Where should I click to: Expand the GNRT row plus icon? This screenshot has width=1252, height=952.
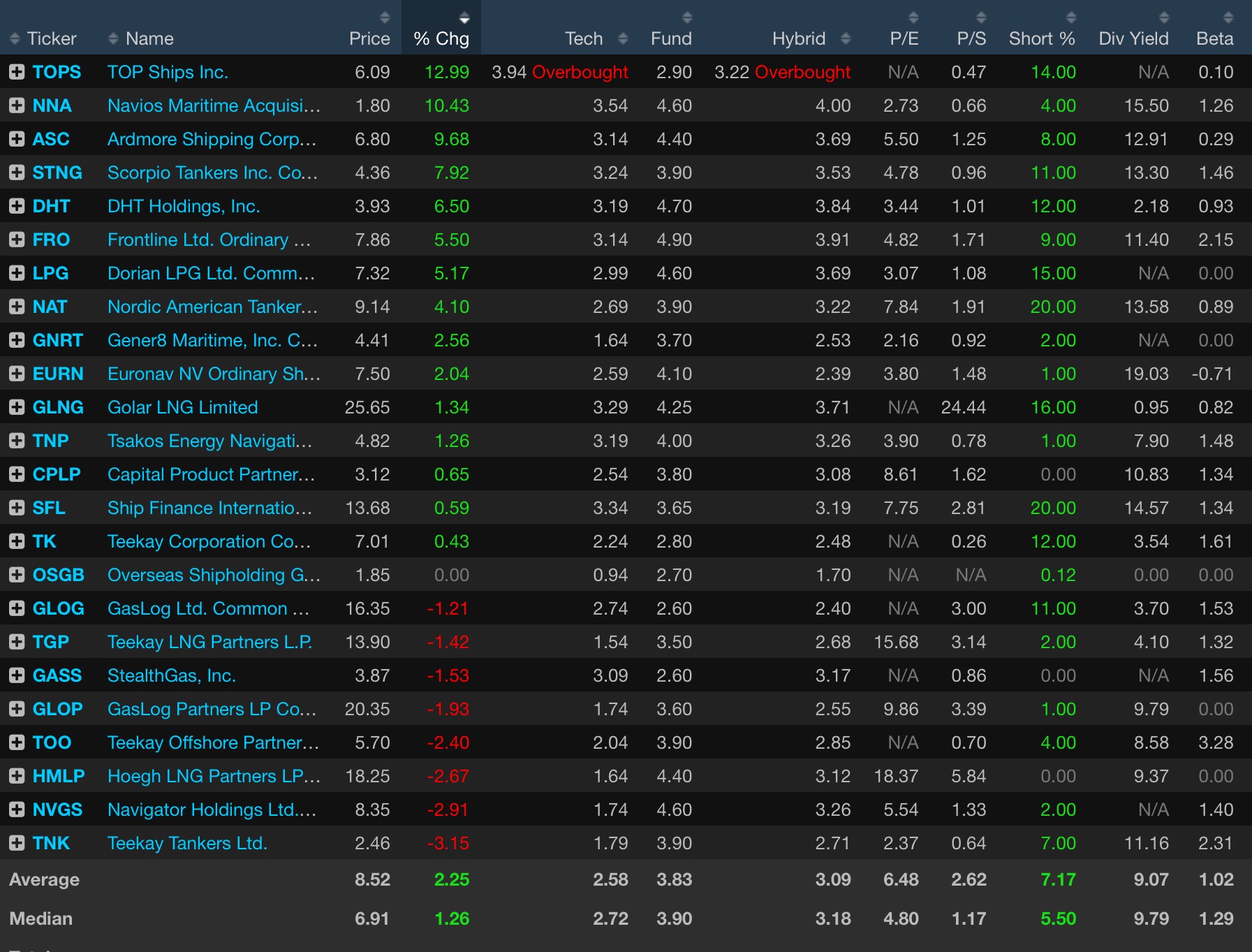[x=17, y=340]
